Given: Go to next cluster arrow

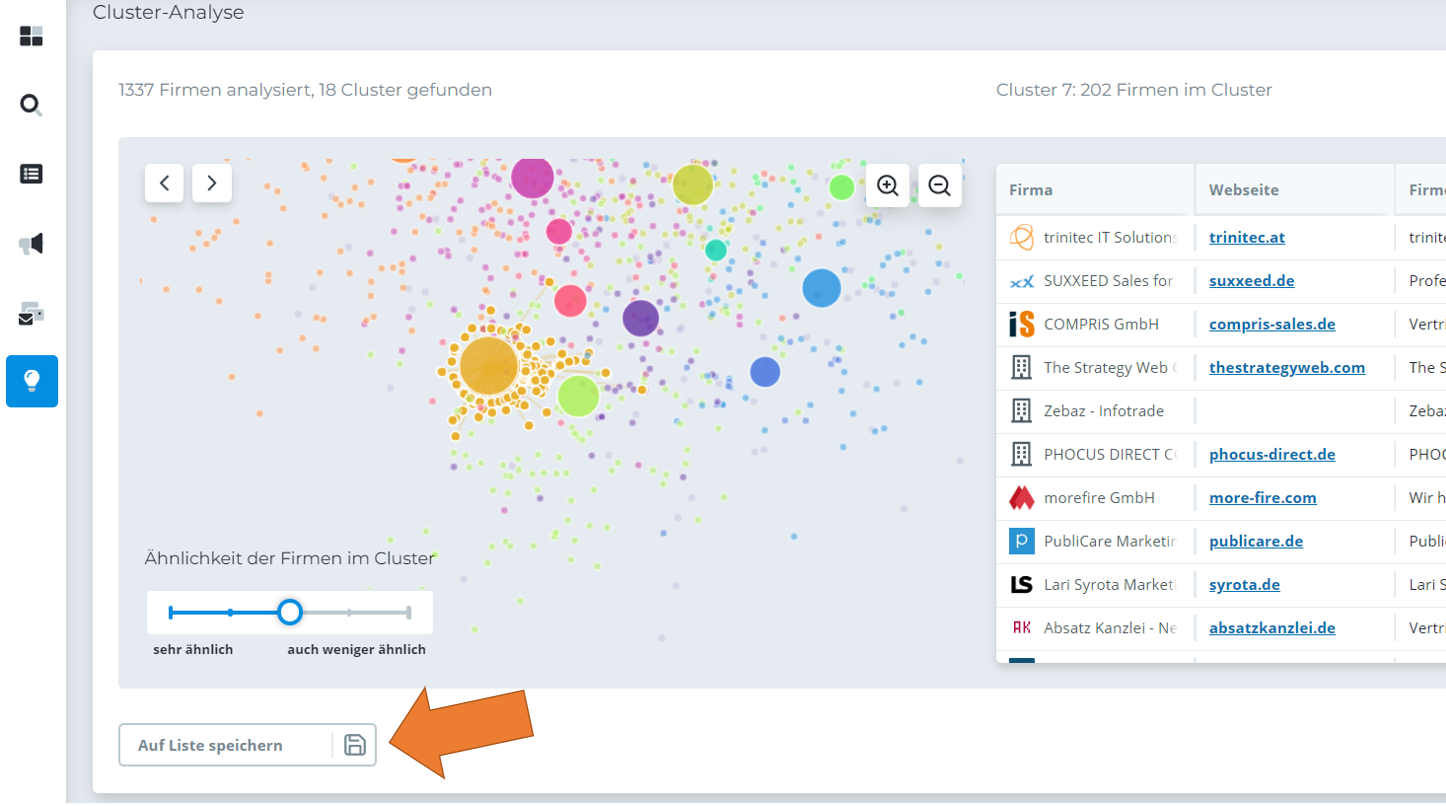Looking at the screenshot, I should click(212, 183).
